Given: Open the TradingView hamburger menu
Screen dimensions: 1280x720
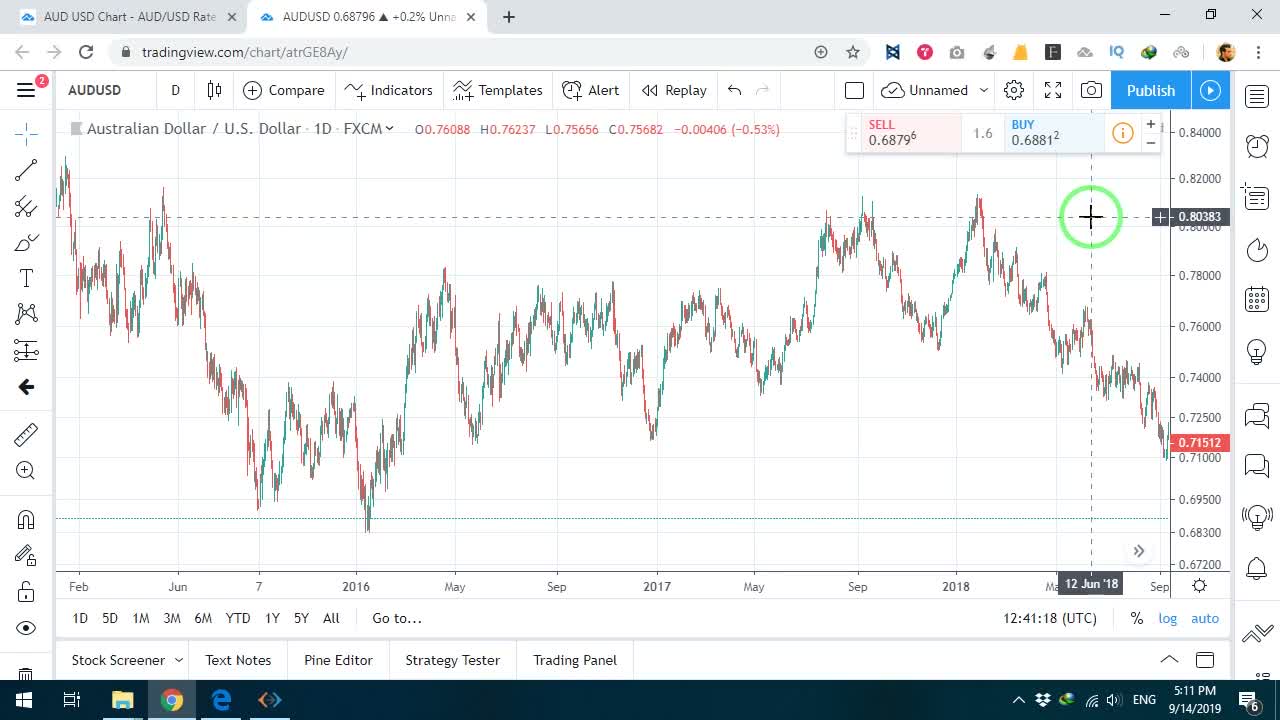Looking at the screenshot, I should pos(26,90).
